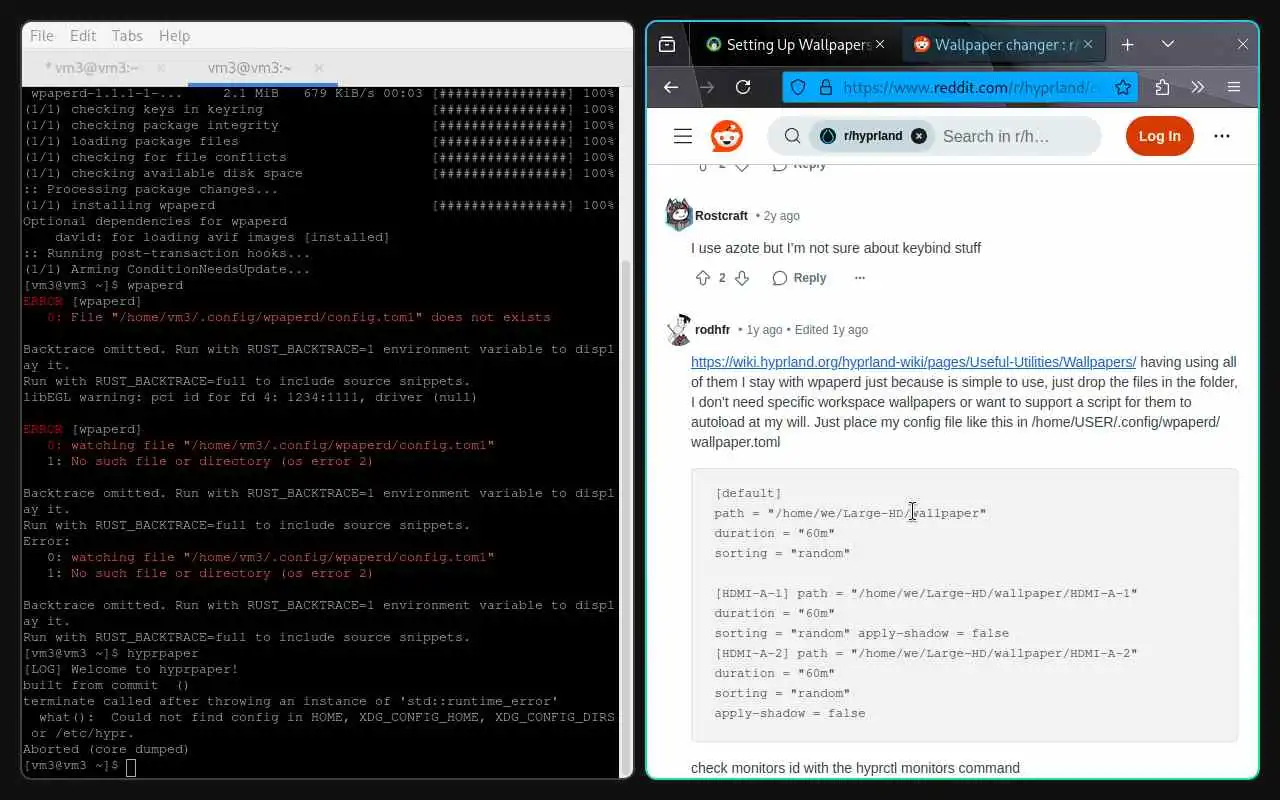Click terminal line "Optional dependencies for wpaperd"
This screenshot has width=1280, height=800.
point(155,221)
